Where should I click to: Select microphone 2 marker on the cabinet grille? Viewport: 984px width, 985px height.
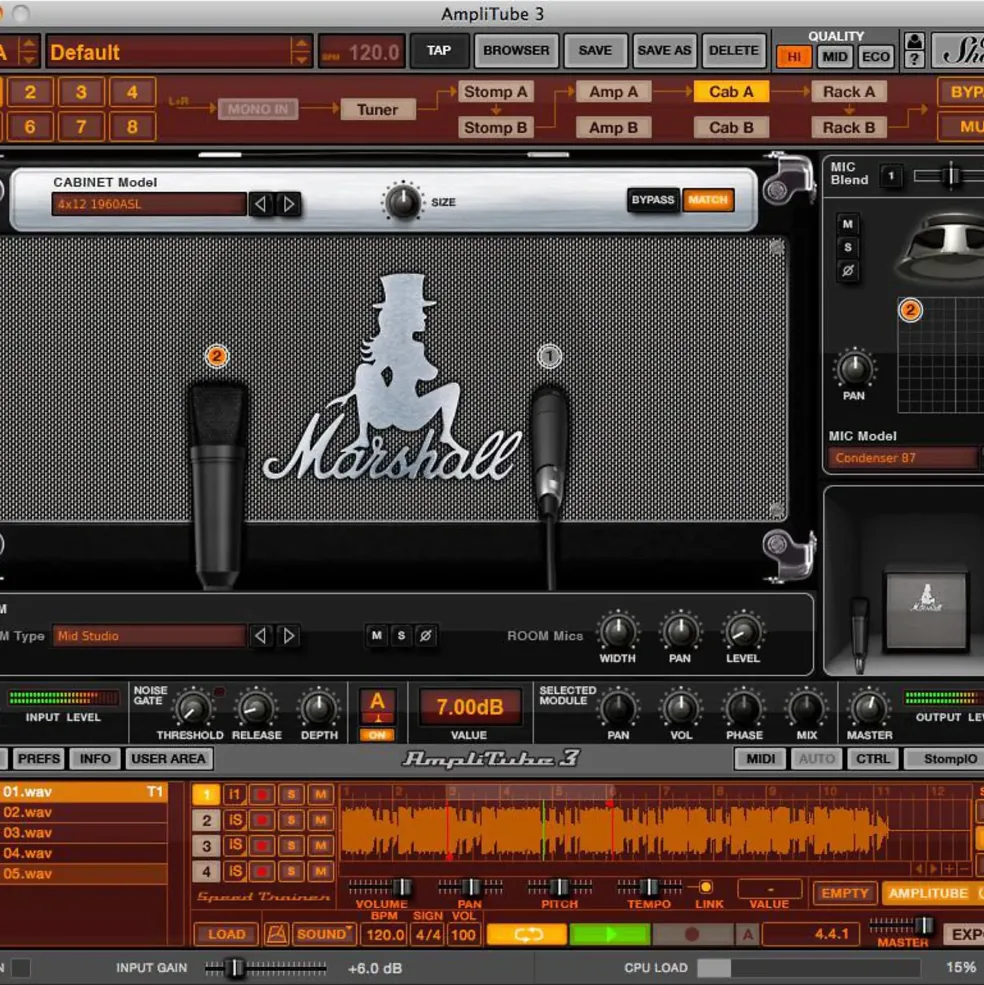pyautogui.click(x=217, y=356)
